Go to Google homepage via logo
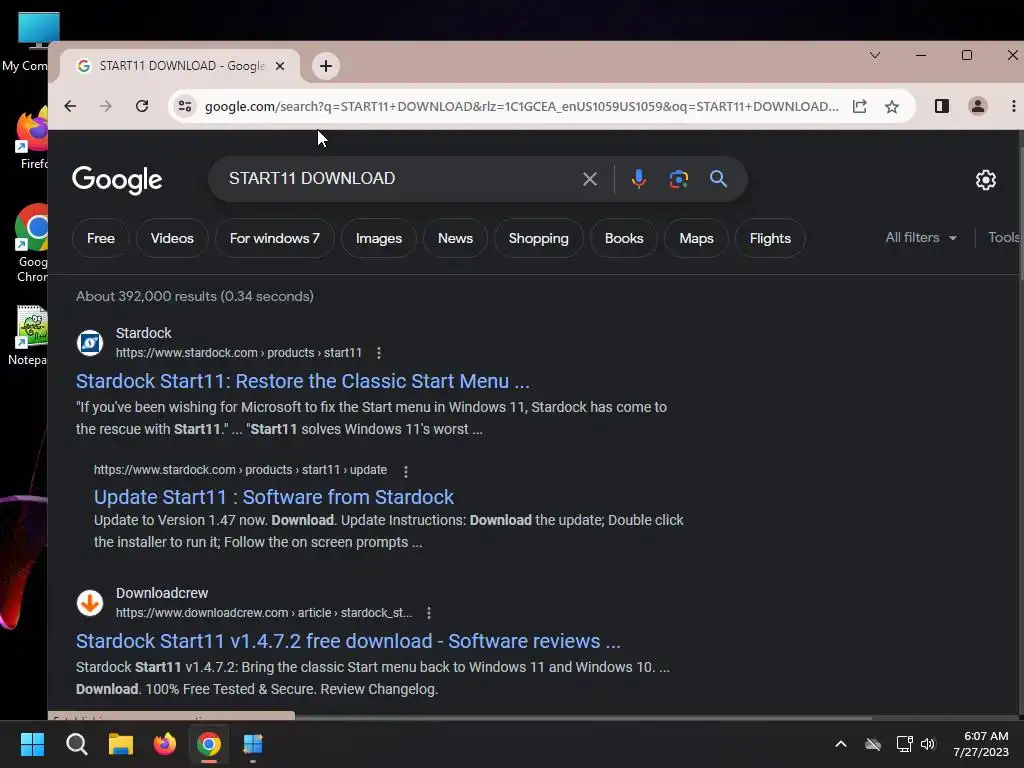The width and height of the screenshot is (1024, 768). tap(117, 180)
